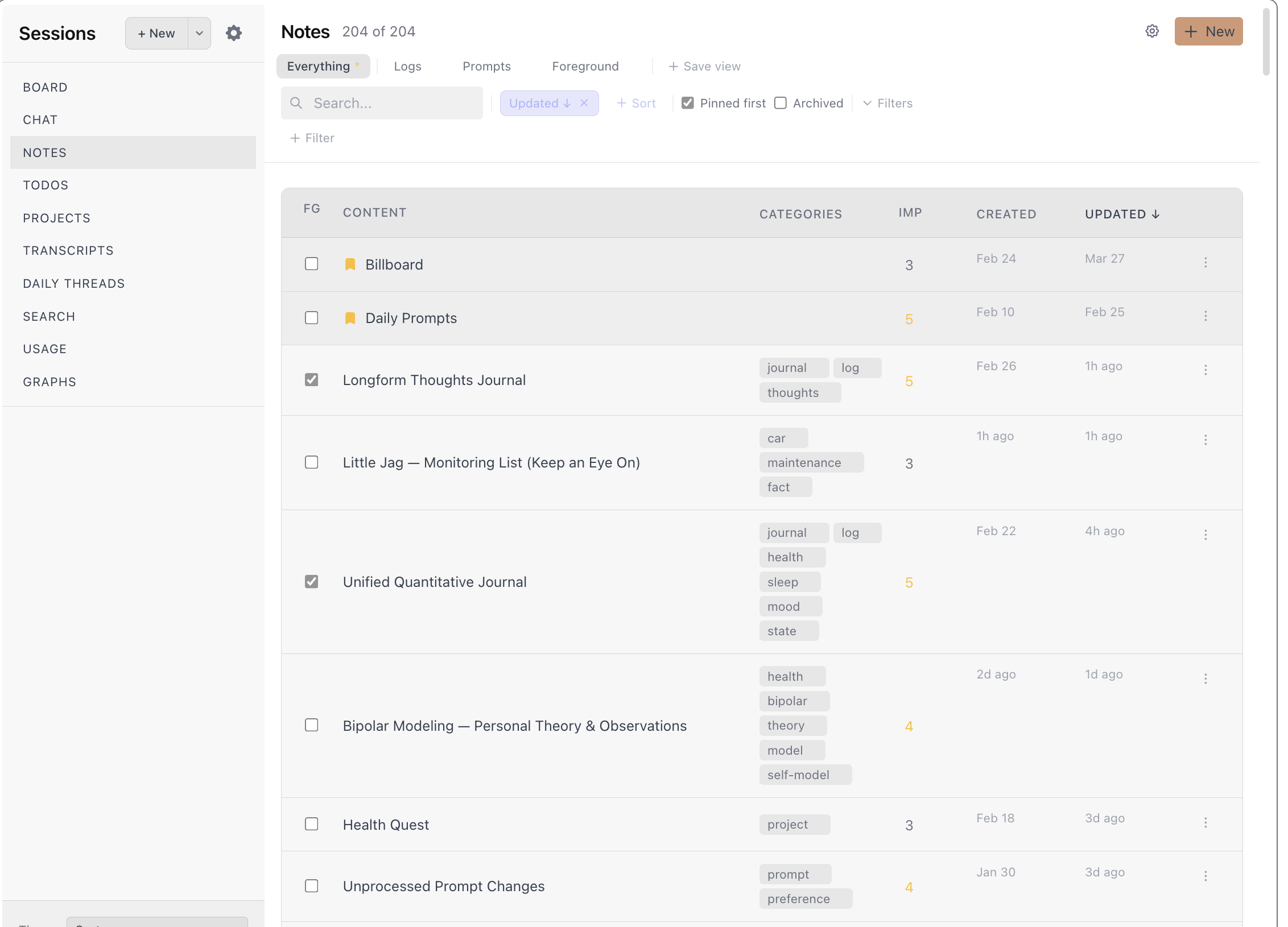Click the plus icon on Save view
1288x927 pixels.
pyautogui.click(x=673, y=67)
